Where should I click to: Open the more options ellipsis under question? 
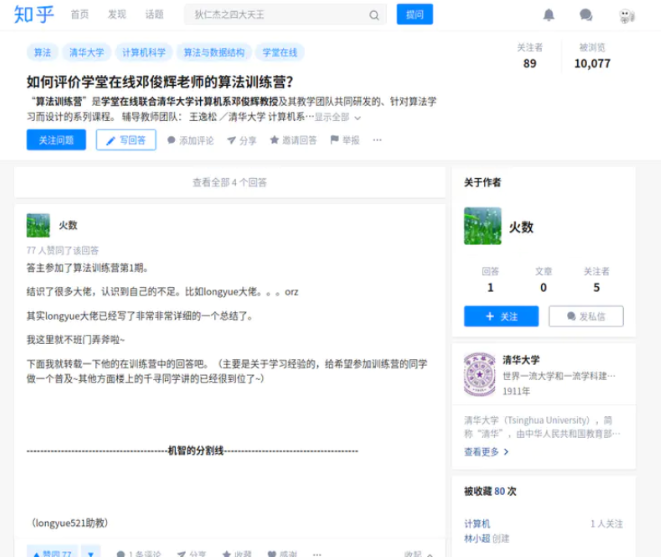tap(377, 140)
